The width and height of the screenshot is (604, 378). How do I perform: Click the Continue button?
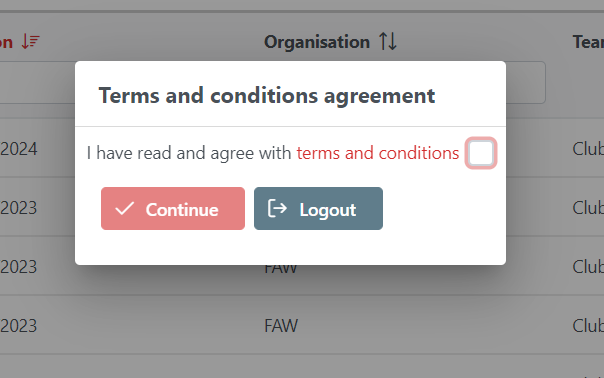click(173, 208)
